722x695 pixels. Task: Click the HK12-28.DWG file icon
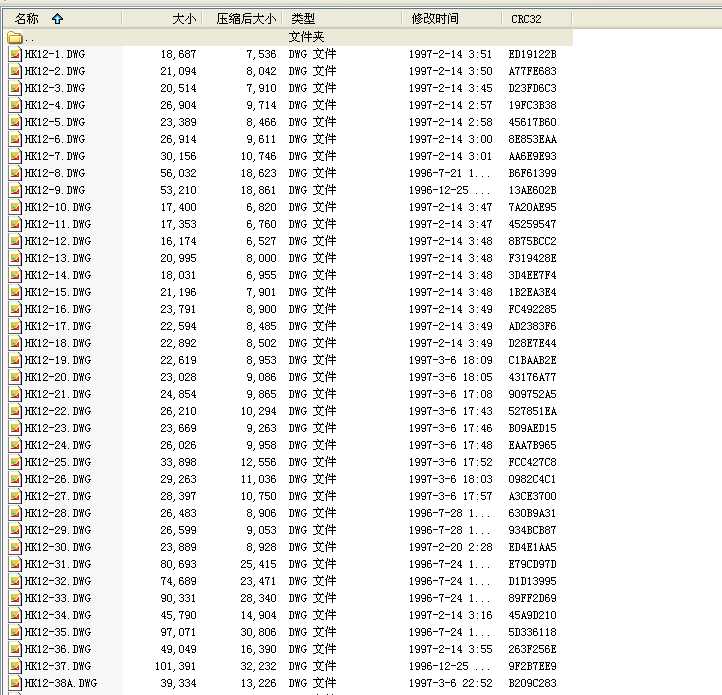[15, 514]
